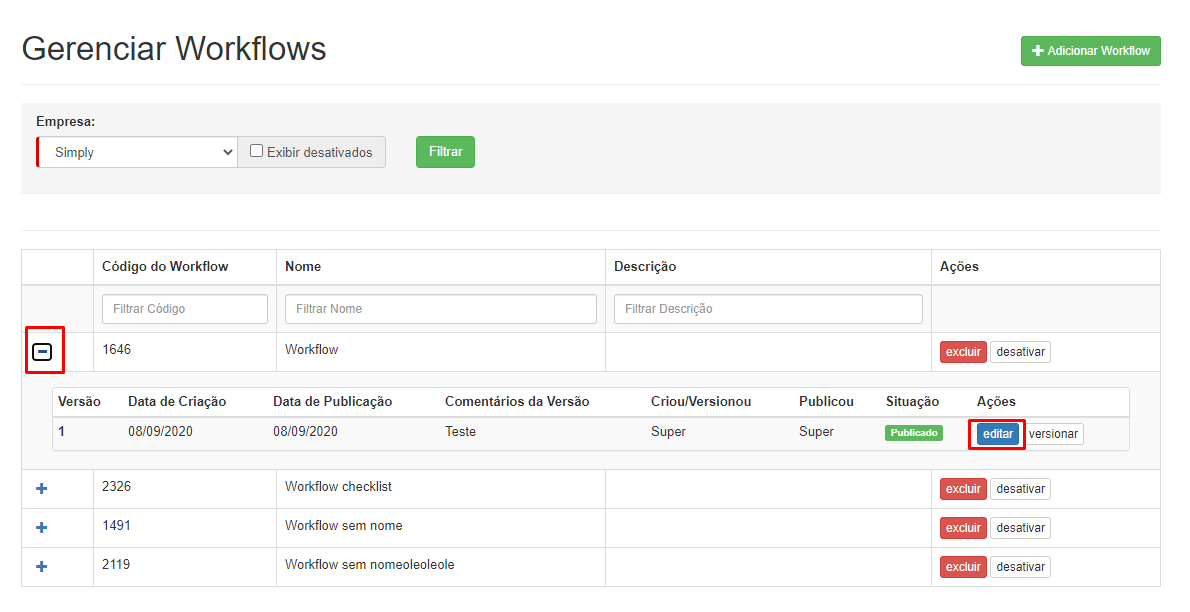Click desativar for Workflow sem nome (1491)
The image size is (1190, 612).
[1021, 528]
